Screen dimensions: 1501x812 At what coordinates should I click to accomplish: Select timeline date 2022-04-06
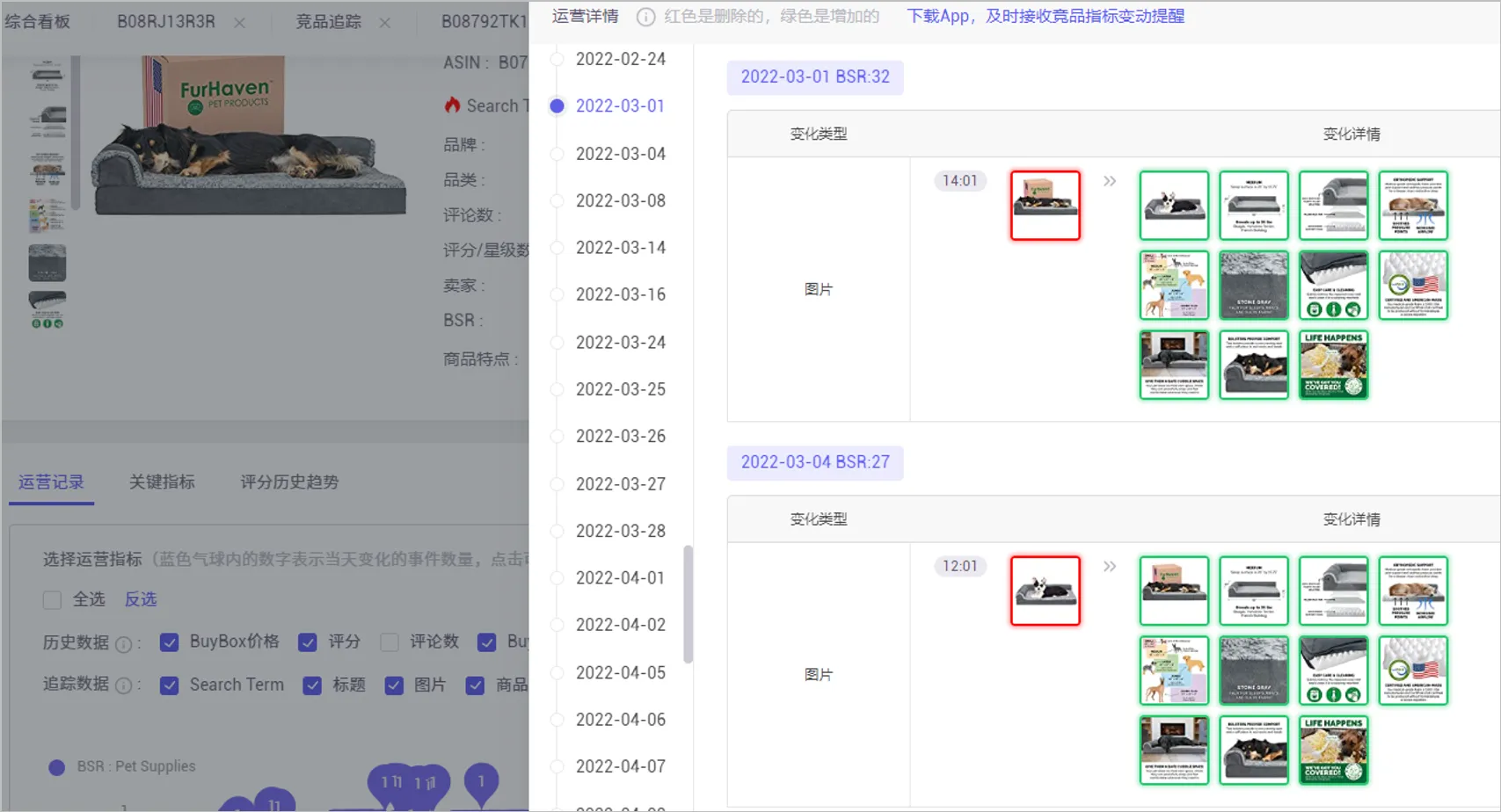pyautogui.click(x=621, y=720)
